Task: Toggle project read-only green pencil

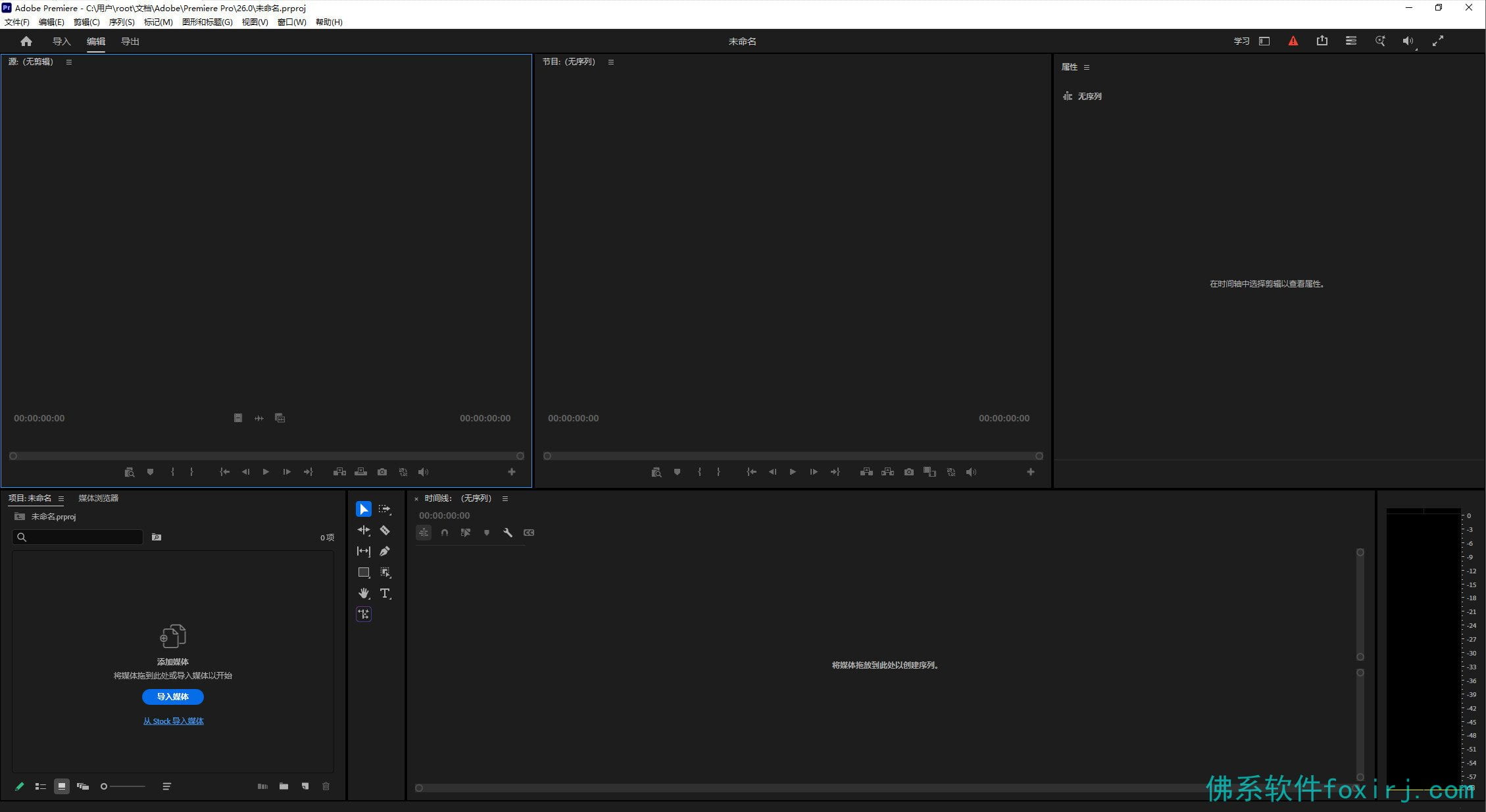Action: coord(19,786)
